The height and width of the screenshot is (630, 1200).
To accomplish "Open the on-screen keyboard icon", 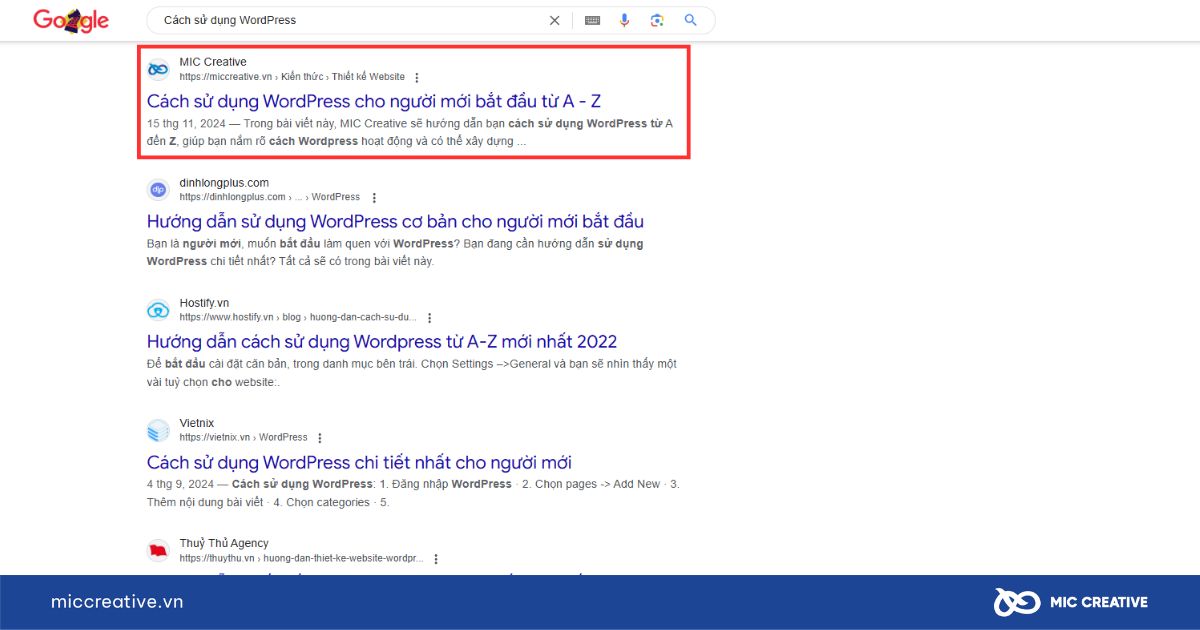I will pos(593,20).
